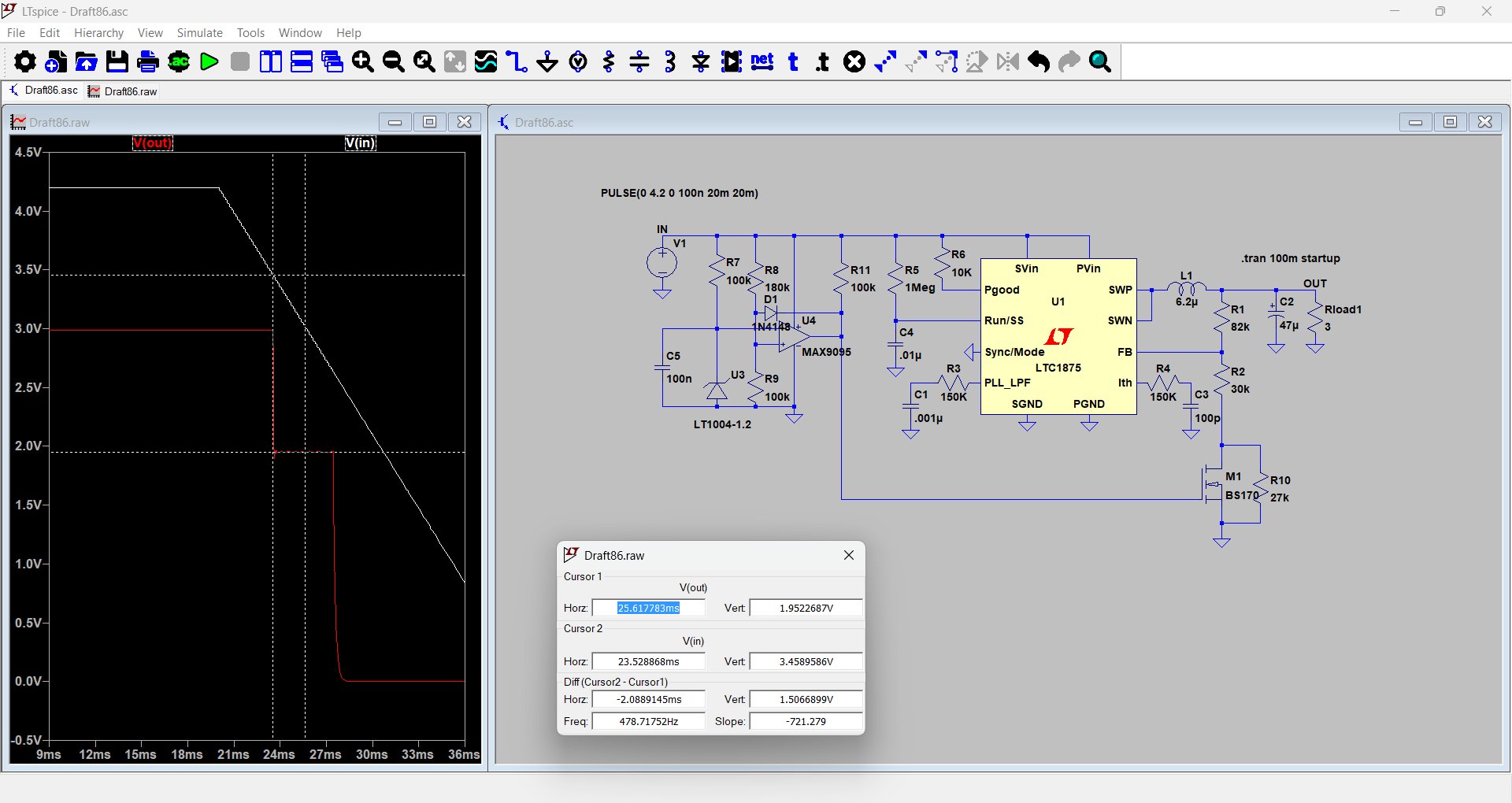Click the V(out) trace label
1512x803 pixels.
tap(153, 142)
